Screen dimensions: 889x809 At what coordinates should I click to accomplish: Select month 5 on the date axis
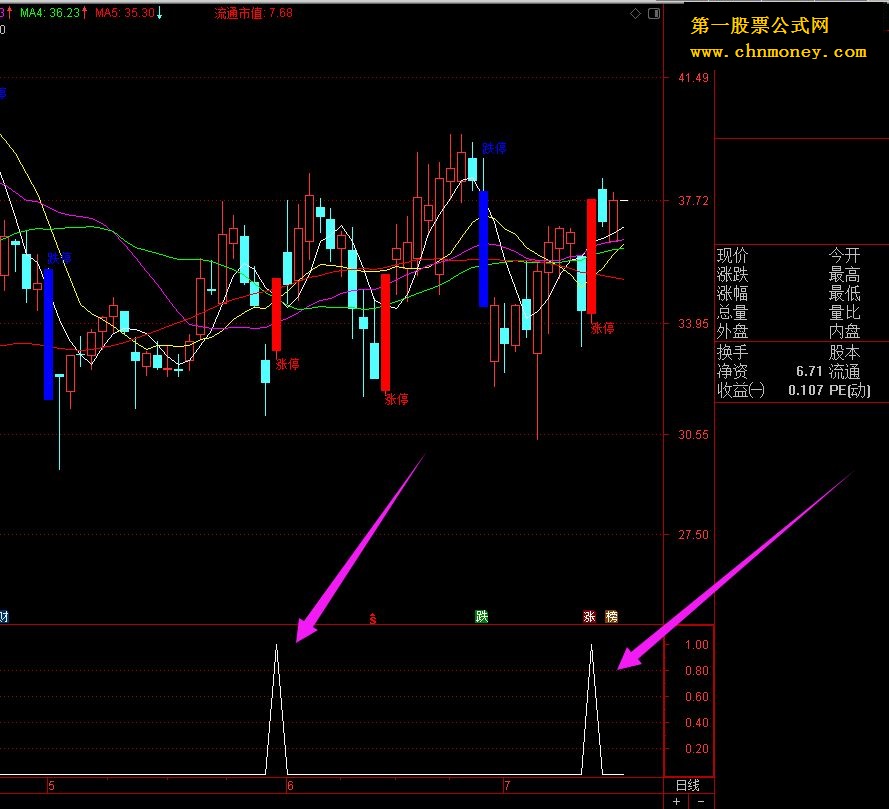point(51,786)
